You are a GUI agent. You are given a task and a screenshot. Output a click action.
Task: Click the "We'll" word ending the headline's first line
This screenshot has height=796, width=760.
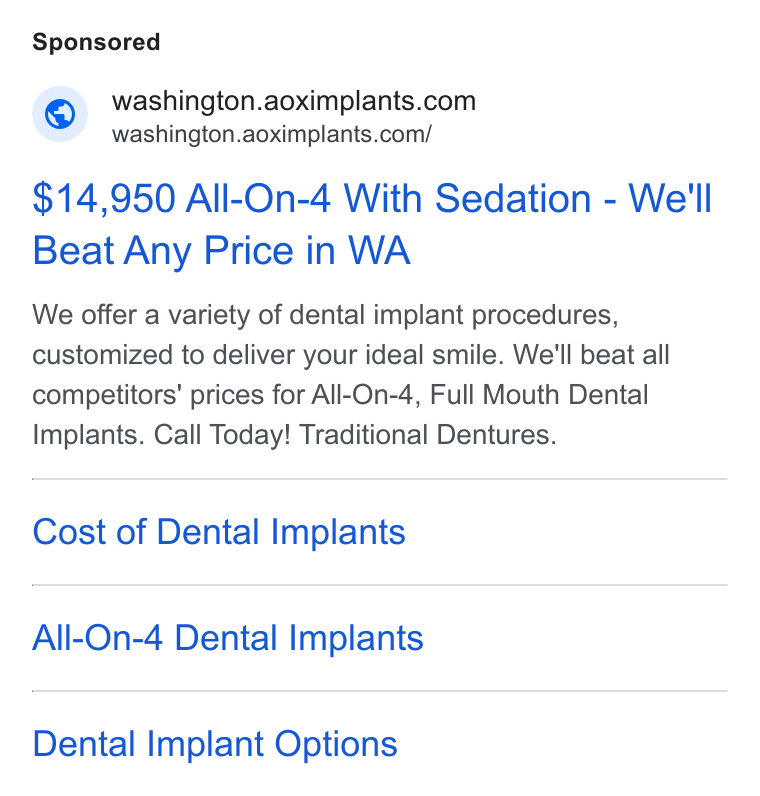(670, 198)
